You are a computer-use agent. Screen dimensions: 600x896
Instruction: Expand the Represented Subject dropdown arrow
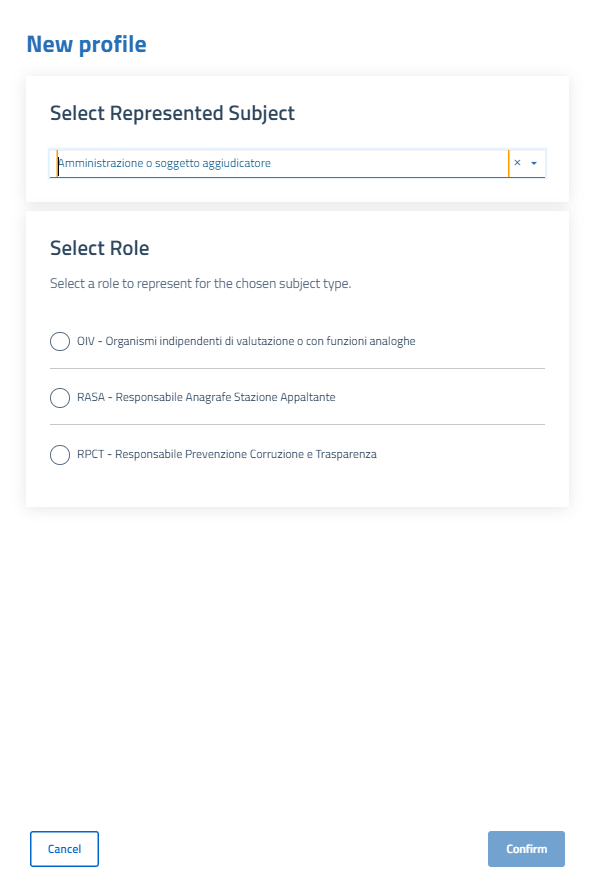point(535,163)
